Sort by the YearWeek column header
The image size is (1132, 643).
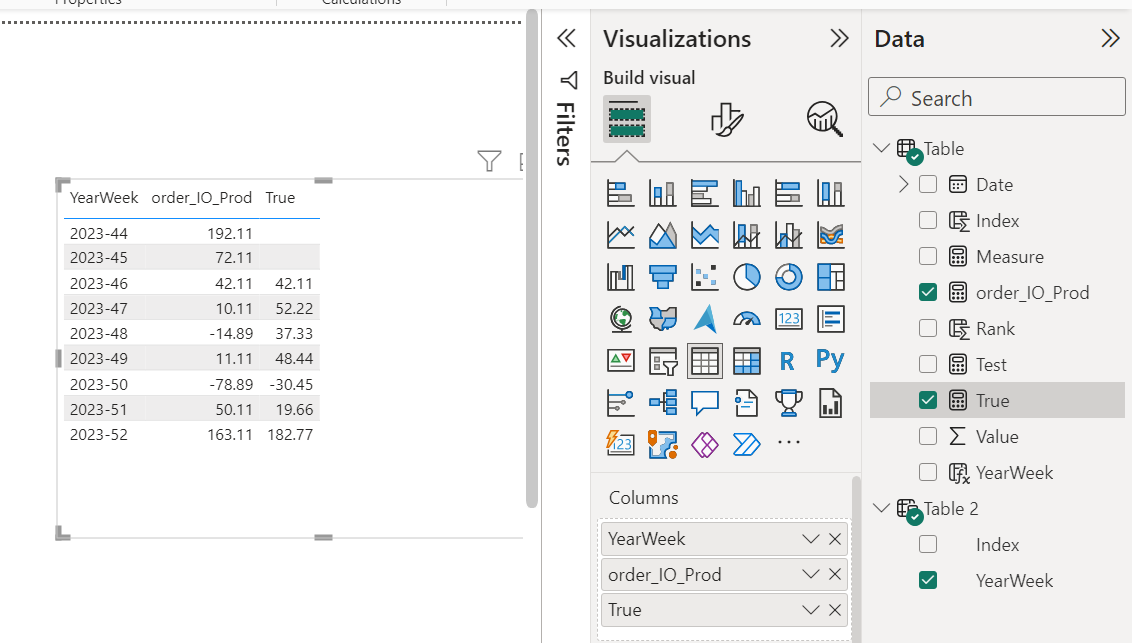click(x=104, y=198)
